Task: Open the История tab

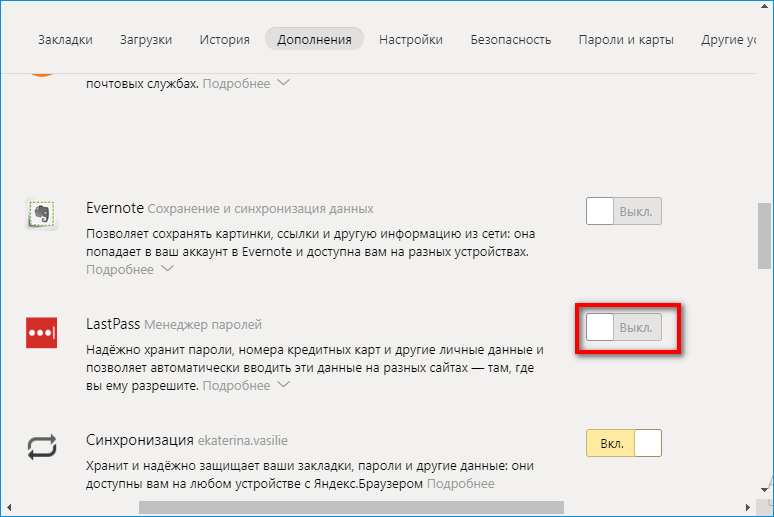Action: (225, 40)
